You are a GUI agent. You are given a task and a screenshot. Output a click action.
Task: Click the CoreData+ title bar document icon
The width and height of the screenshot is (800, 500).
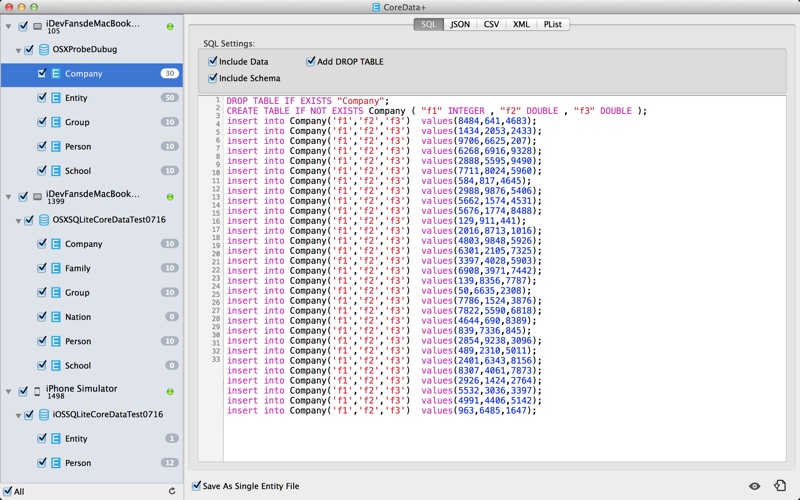click(376, 7)
